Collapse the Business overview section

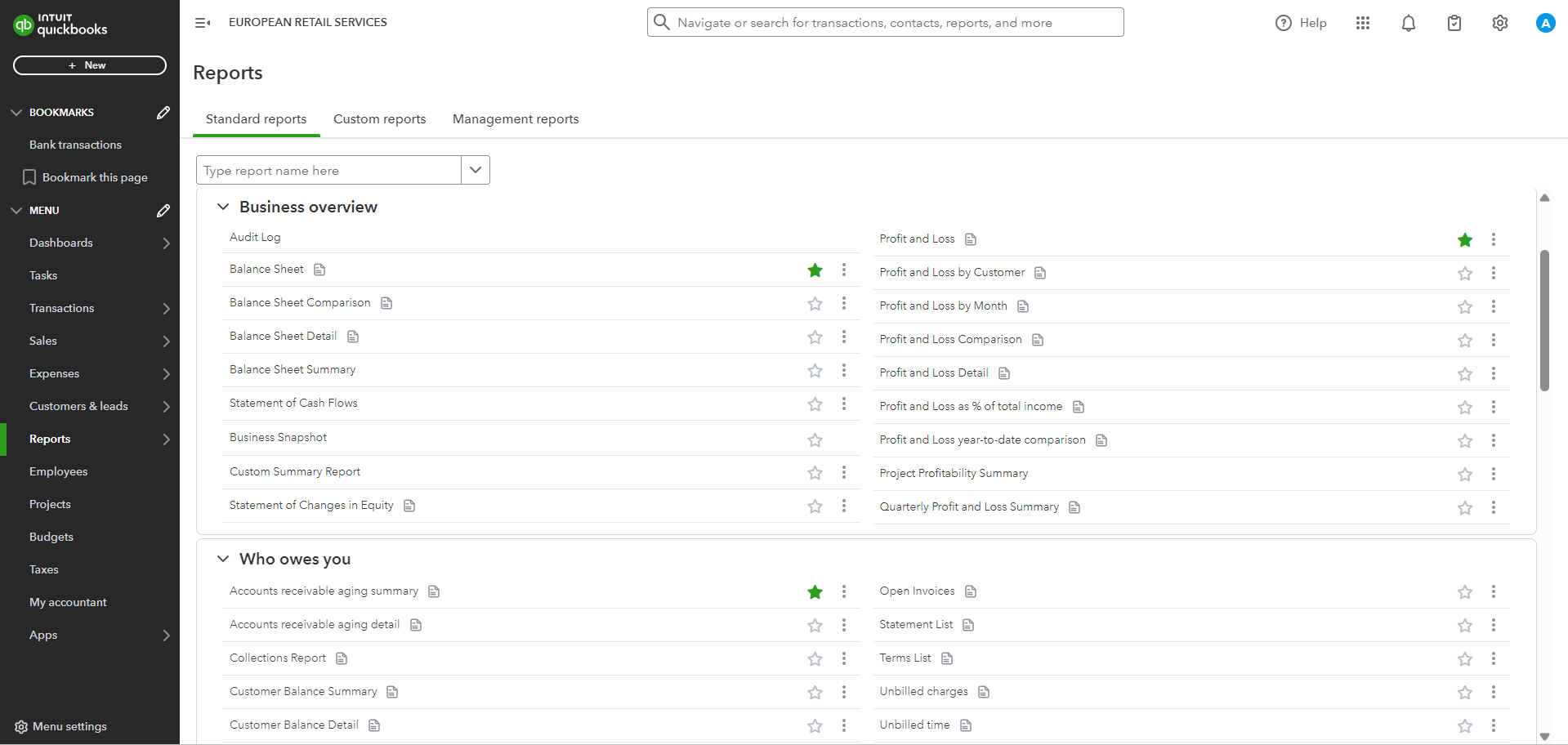[223, 207]
